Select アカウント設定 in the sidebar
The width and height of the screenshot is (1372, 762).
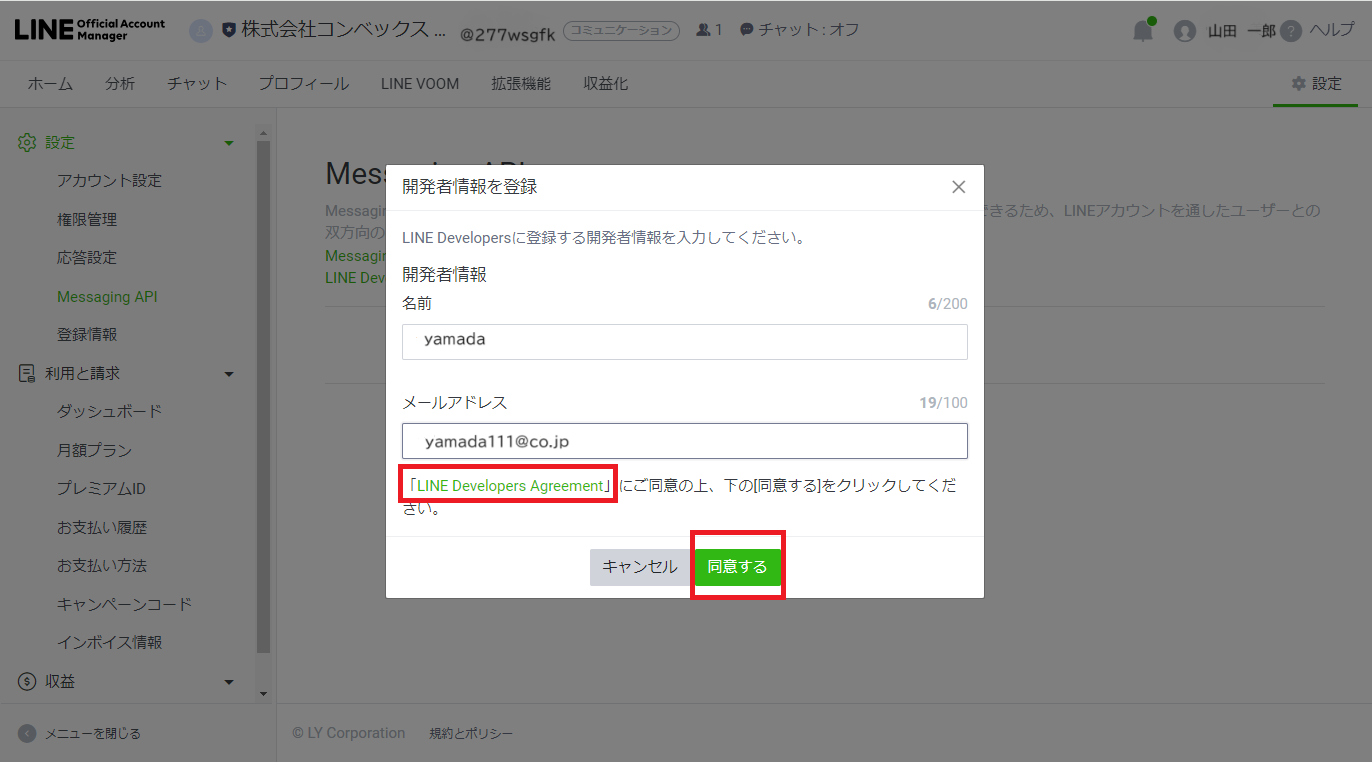109,181
